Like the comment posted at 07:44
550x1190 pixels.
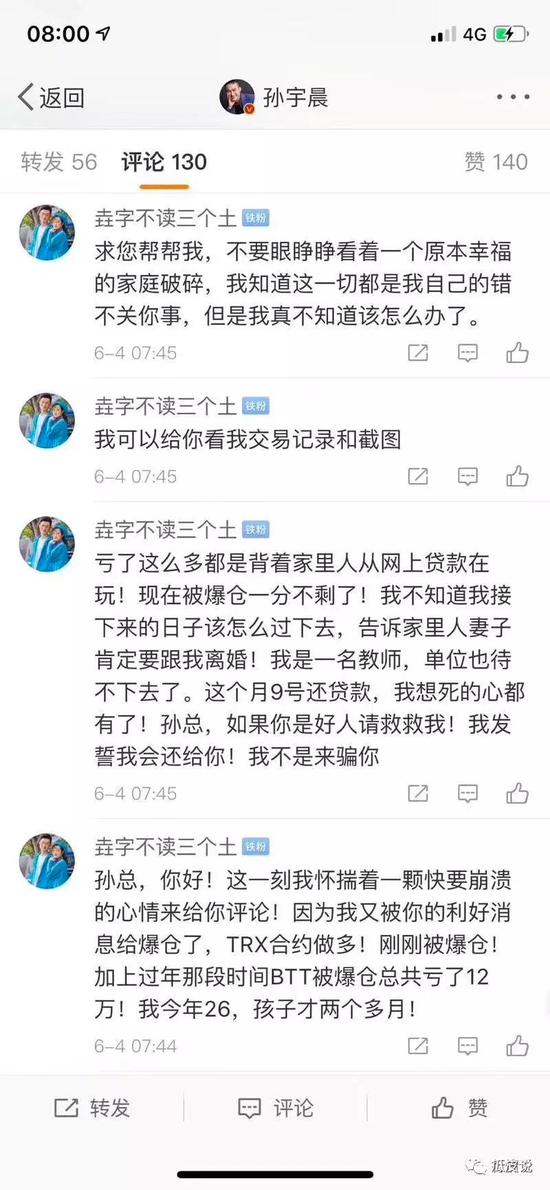tap(517, 1045)
